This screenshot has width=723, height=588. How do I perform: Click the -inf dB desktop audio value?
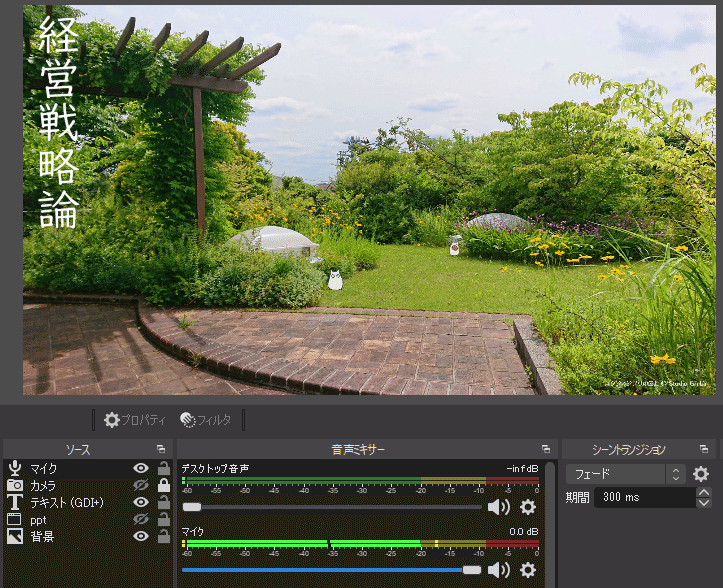(x=522, y=469)
